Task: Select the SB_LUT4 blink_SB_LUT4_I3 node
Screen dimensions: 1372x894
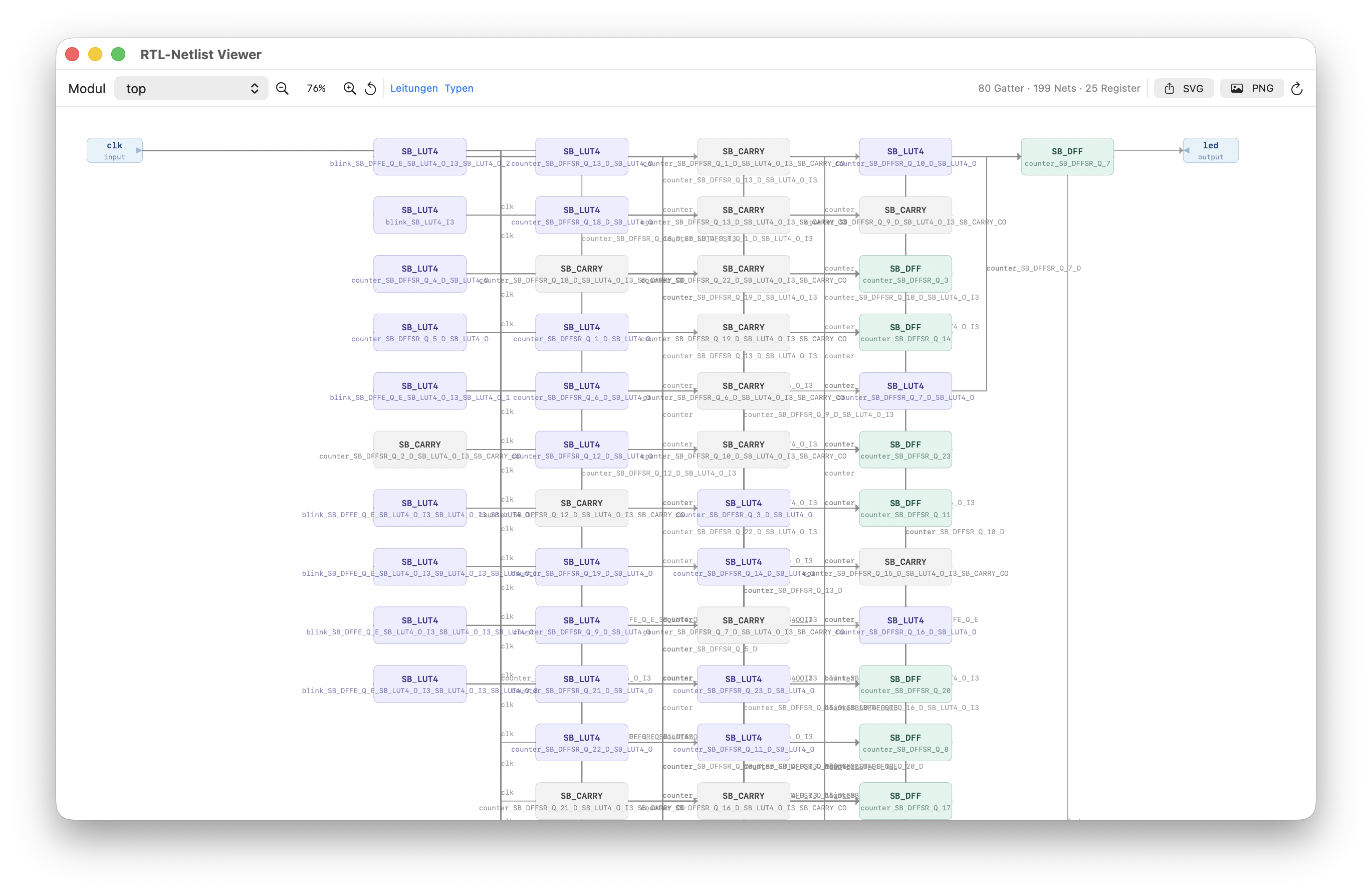Action: (x=419, y=215)
